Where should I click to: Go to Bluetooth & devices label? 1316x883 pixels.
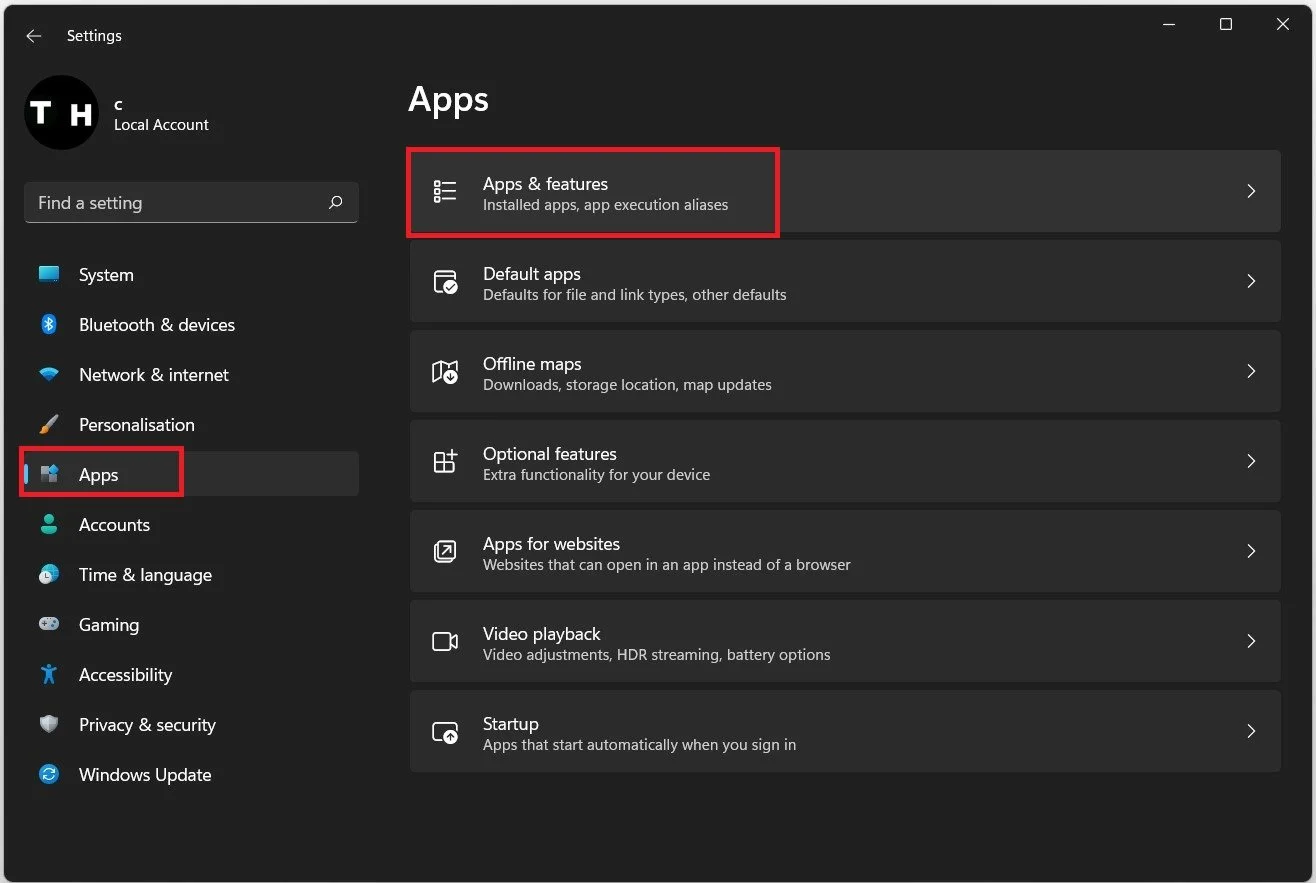click(157, 325)
